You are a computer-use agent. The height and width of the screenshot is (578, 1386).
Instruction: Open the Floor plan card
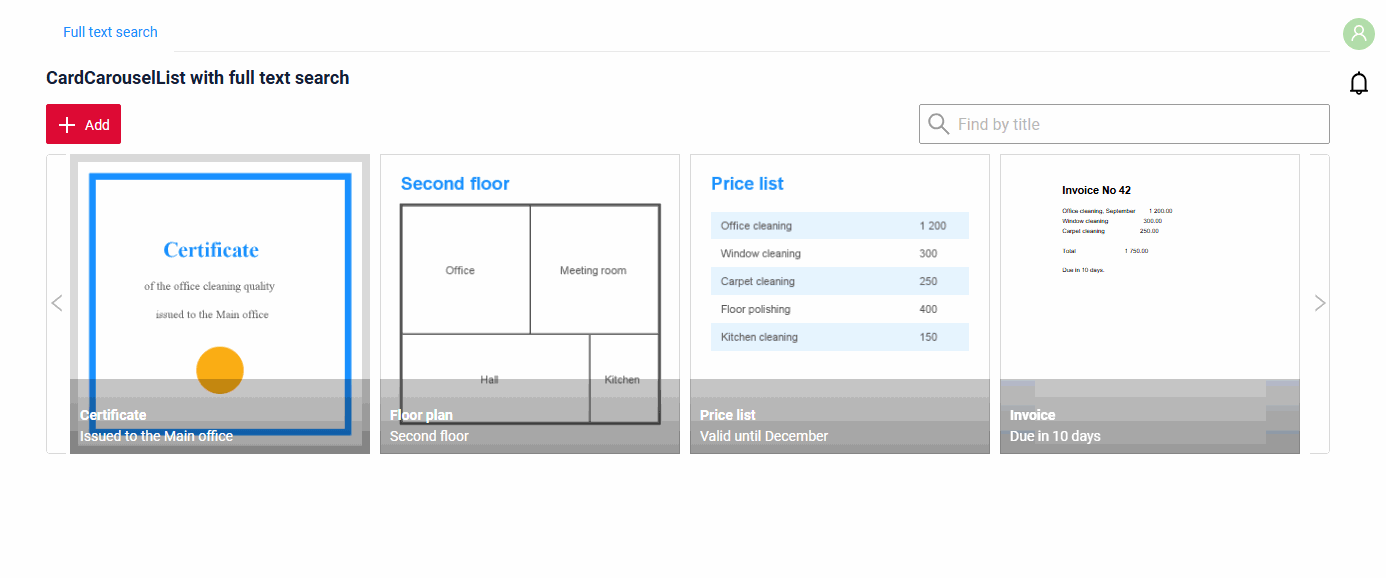(530, 304)
